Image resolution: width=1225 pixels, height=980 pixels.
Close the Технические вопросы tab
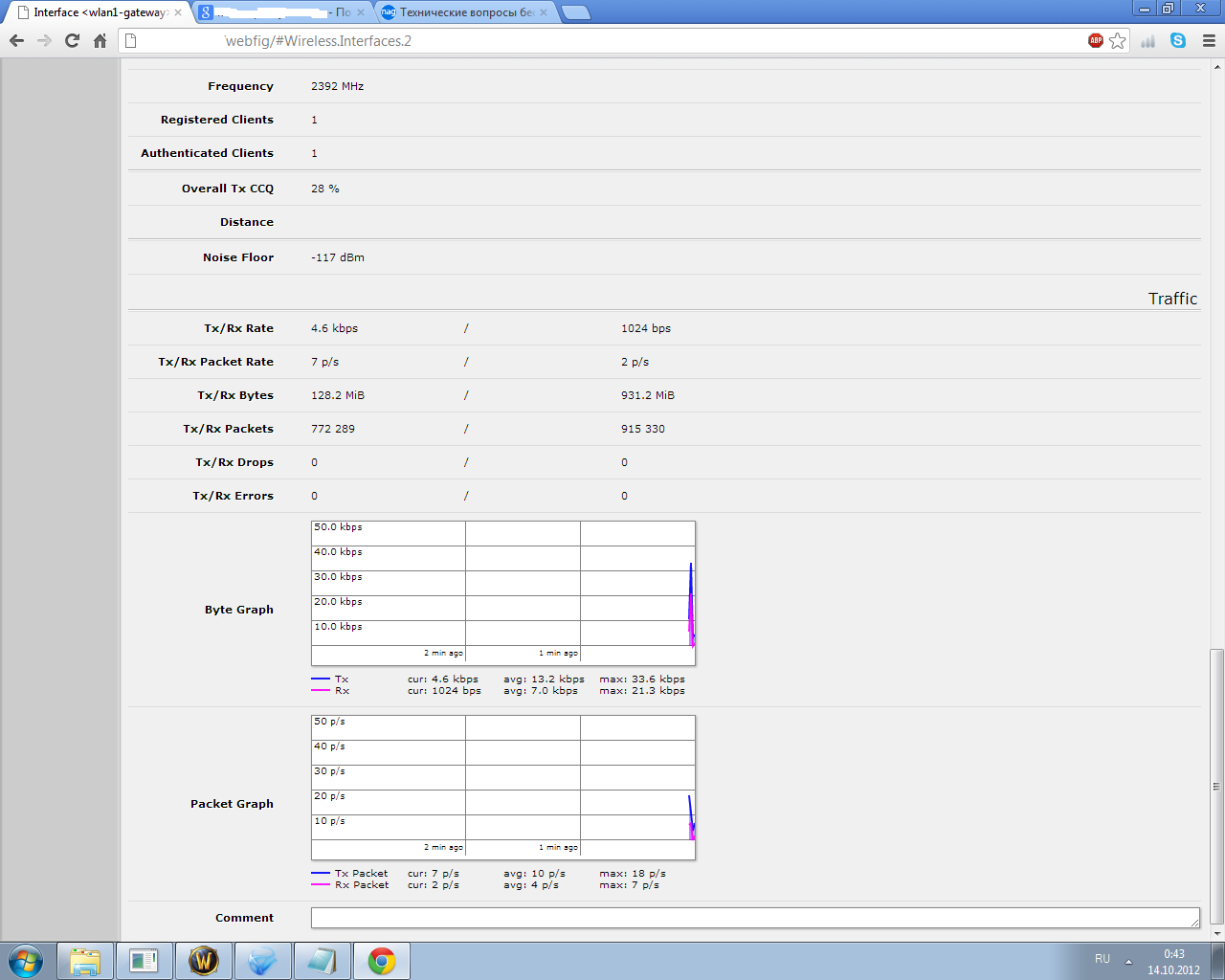click(544, 12)
